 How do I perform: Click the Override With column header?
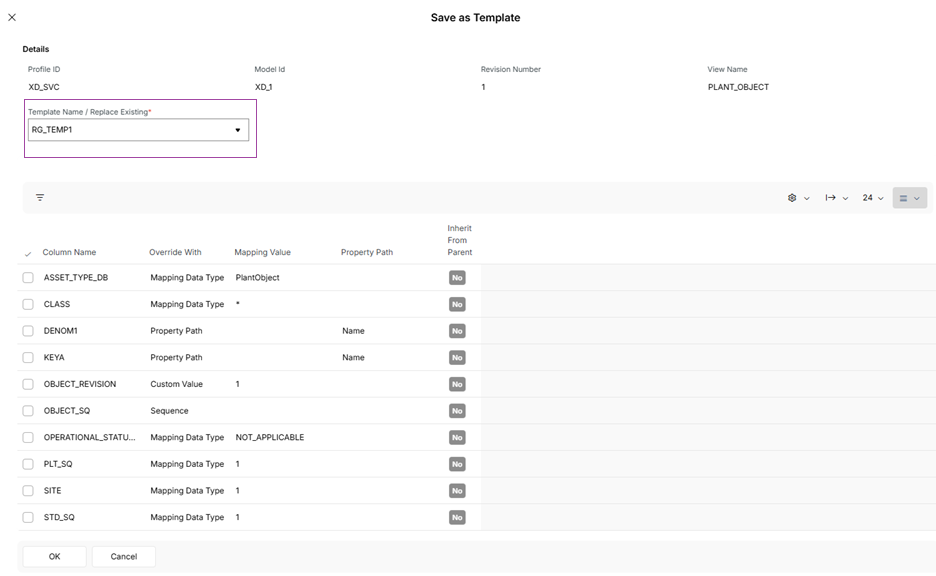coord(175,253)
